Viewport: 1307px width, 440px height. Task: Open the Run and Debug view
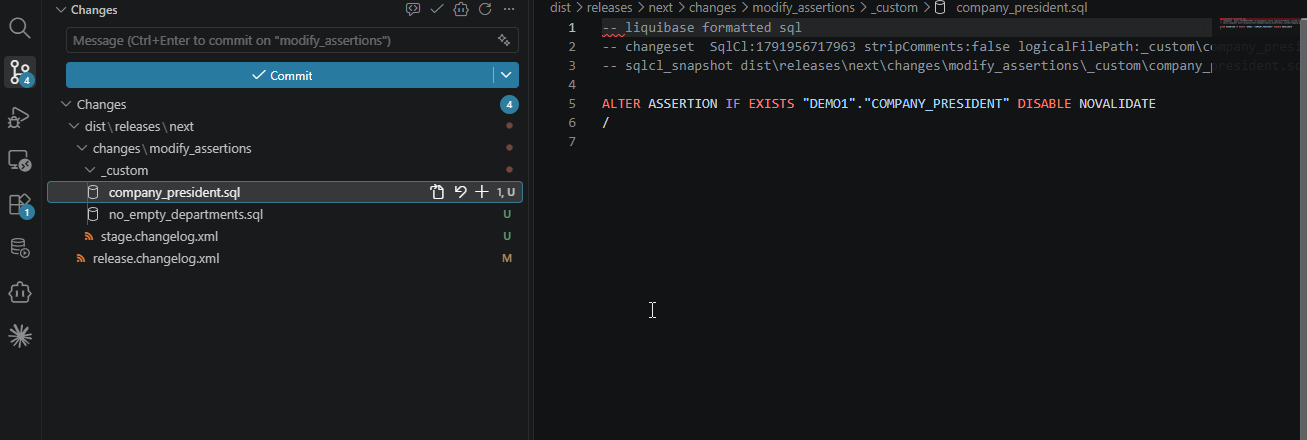point(20,117)
